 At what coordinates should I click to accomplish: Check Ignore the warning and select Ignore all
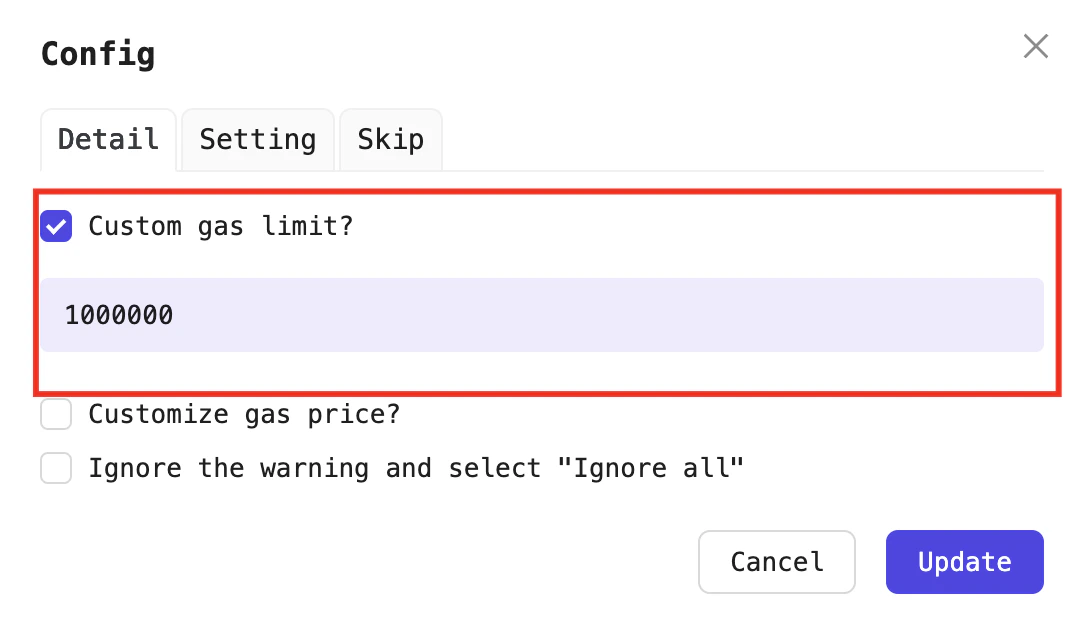coord(56,467)
